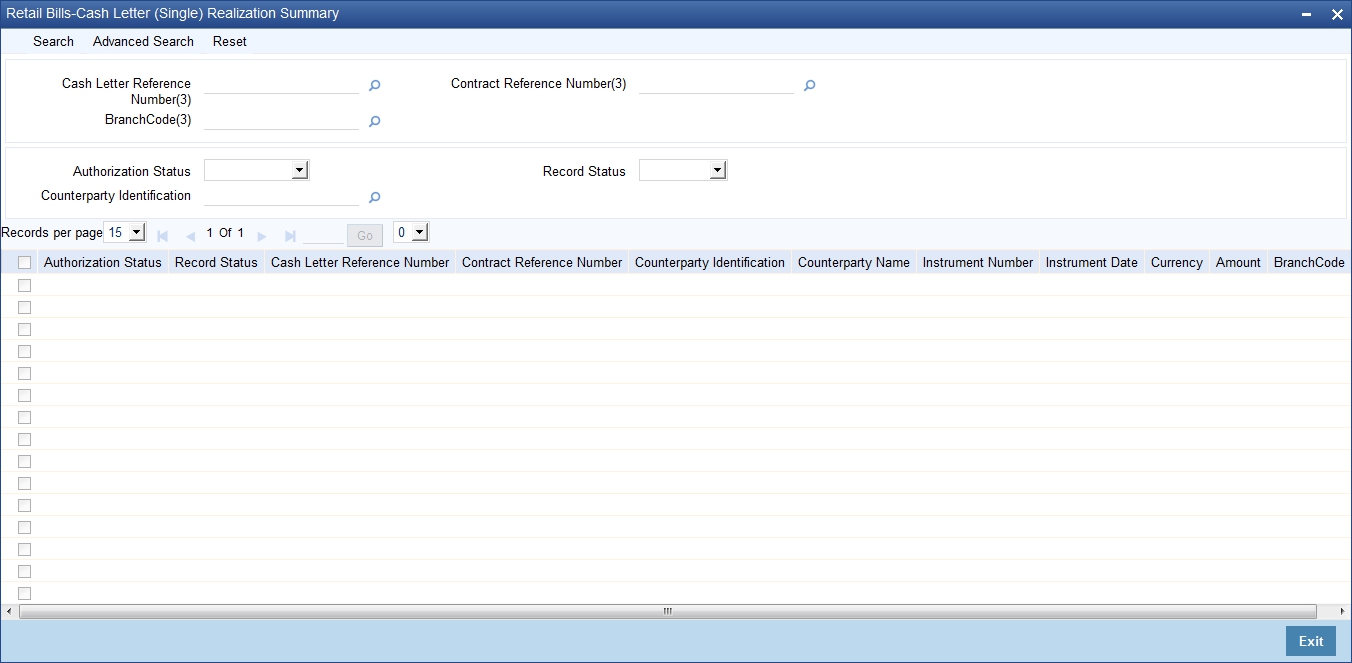Viewport: 1352px width, 663px height.
Task: Click the Counterparty Identification column header
Action: point(710,263)
